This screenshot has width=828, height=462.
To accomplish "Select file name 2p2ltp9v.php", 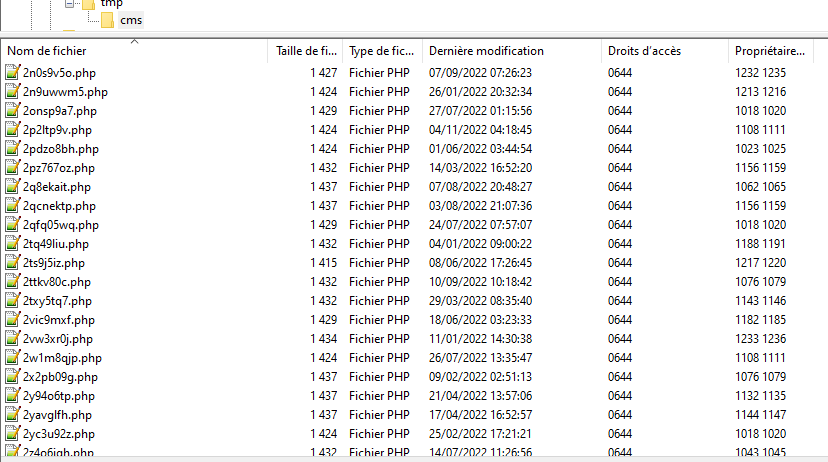I will 57,130.
